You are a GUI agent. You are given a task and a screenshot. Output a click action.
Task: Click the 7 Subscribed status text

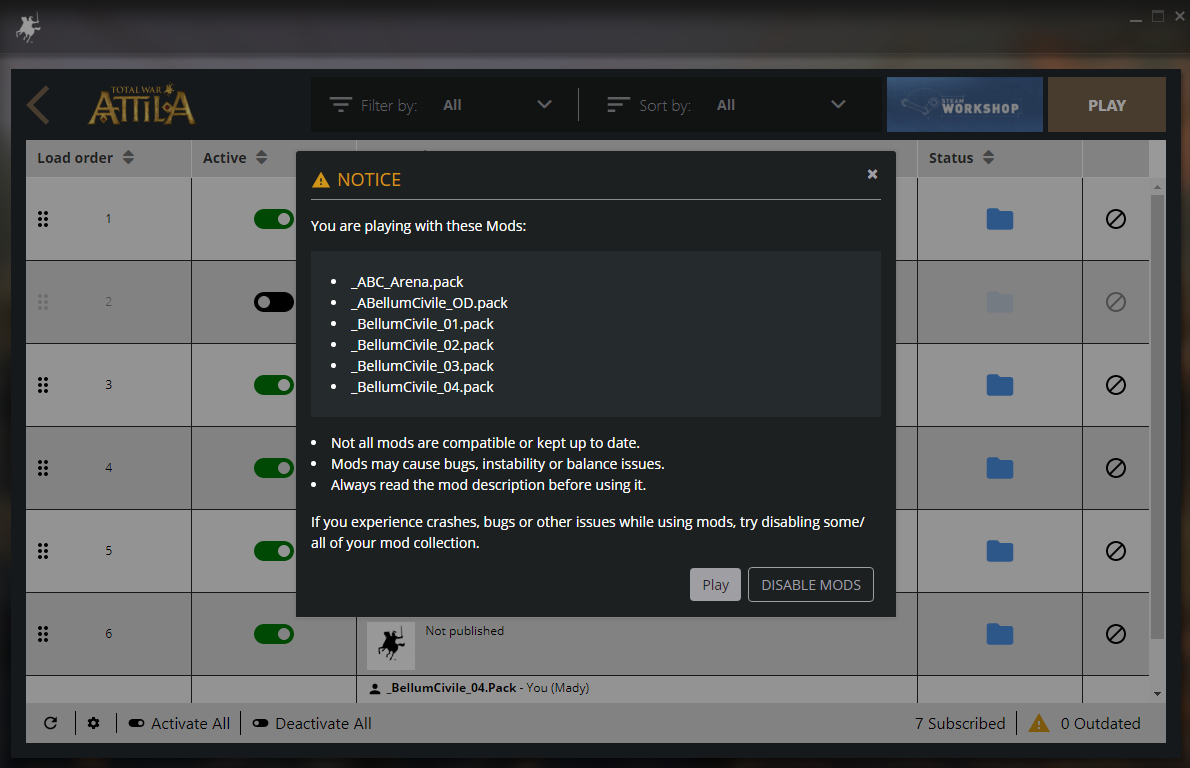960,723
